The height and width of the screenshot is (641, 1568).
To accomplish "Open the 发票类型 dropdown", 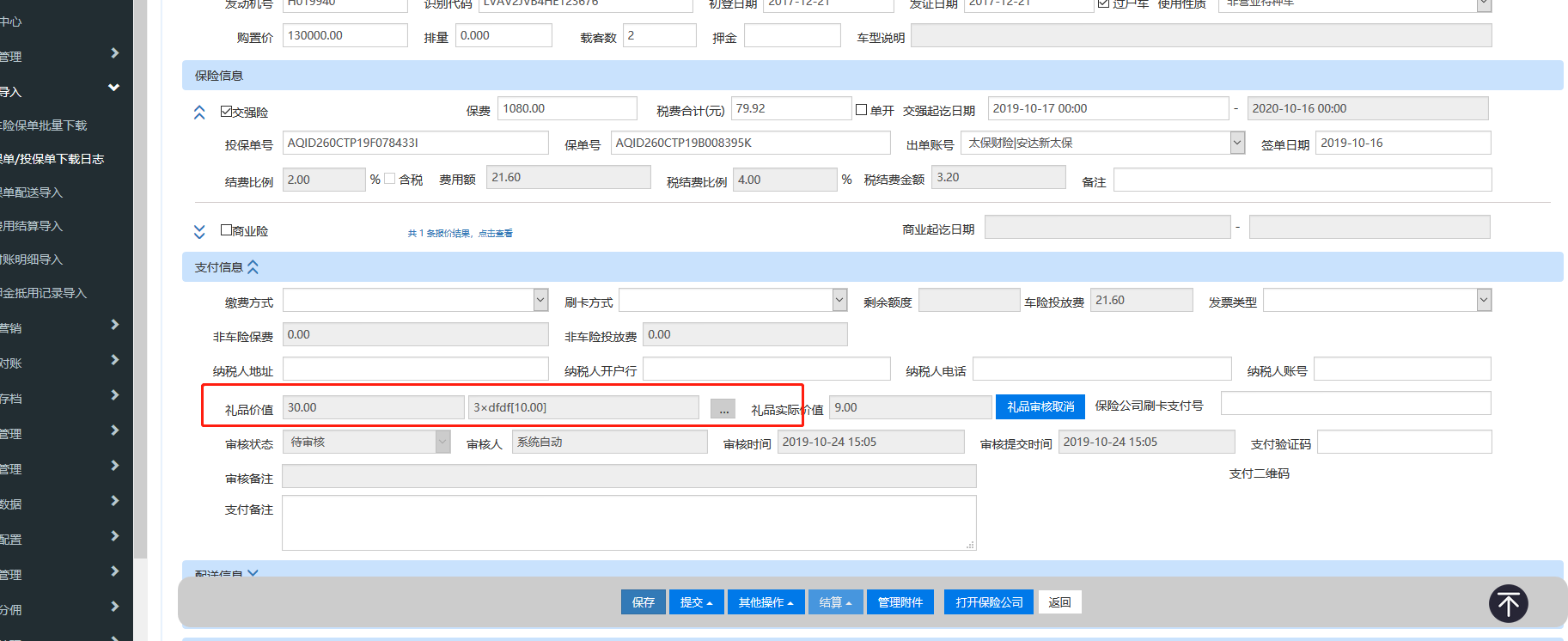I will tap(1484, 300).
